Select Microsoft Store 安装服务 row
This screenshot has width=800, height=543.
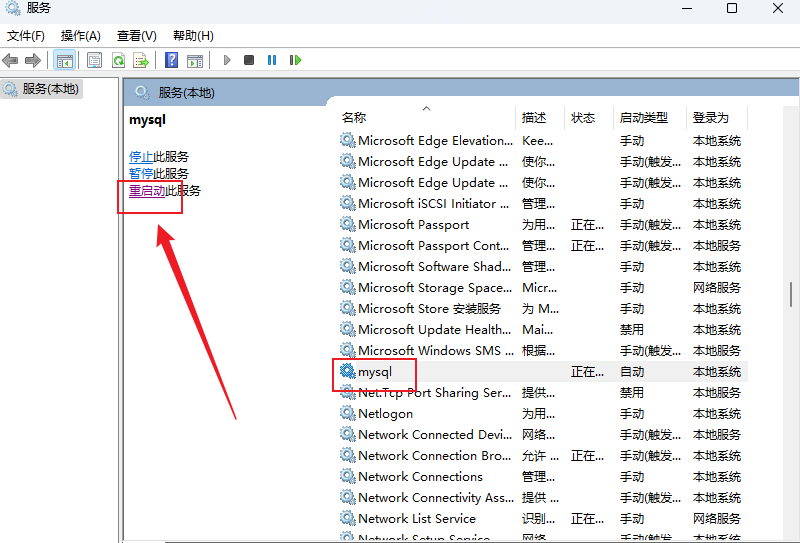pos(543,308)
